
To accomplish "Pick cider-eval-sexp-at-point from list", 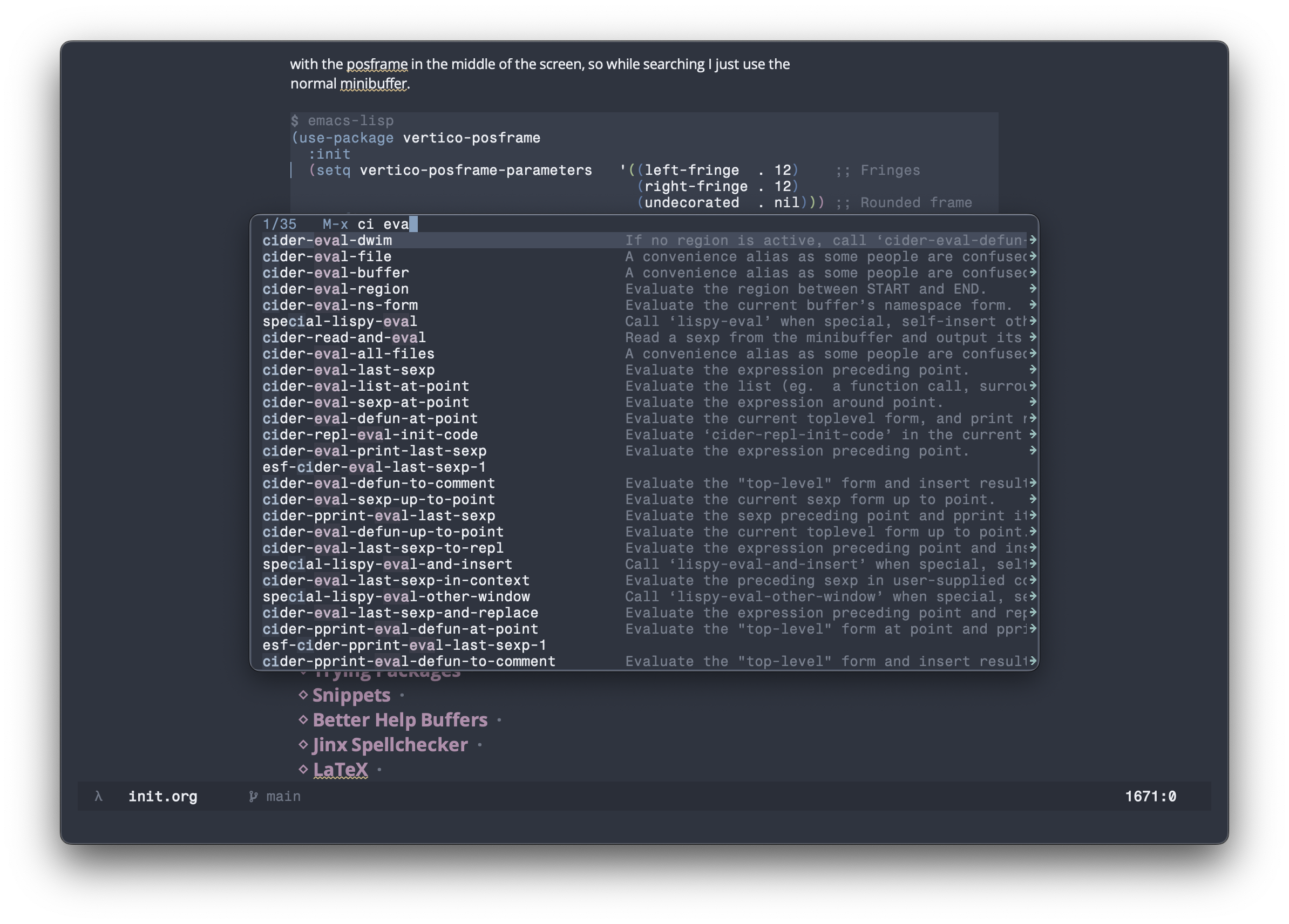I will pyautogui.click(x=644, y=402).
